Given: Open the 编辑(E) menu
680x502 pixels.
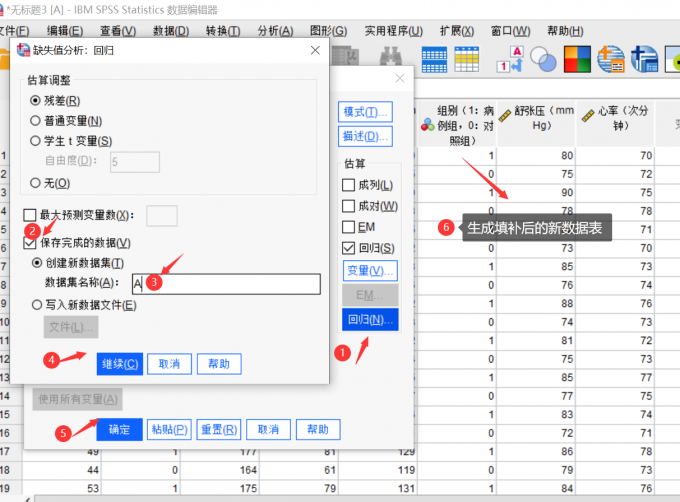Looking at the screenshot, I should point(65,31).
